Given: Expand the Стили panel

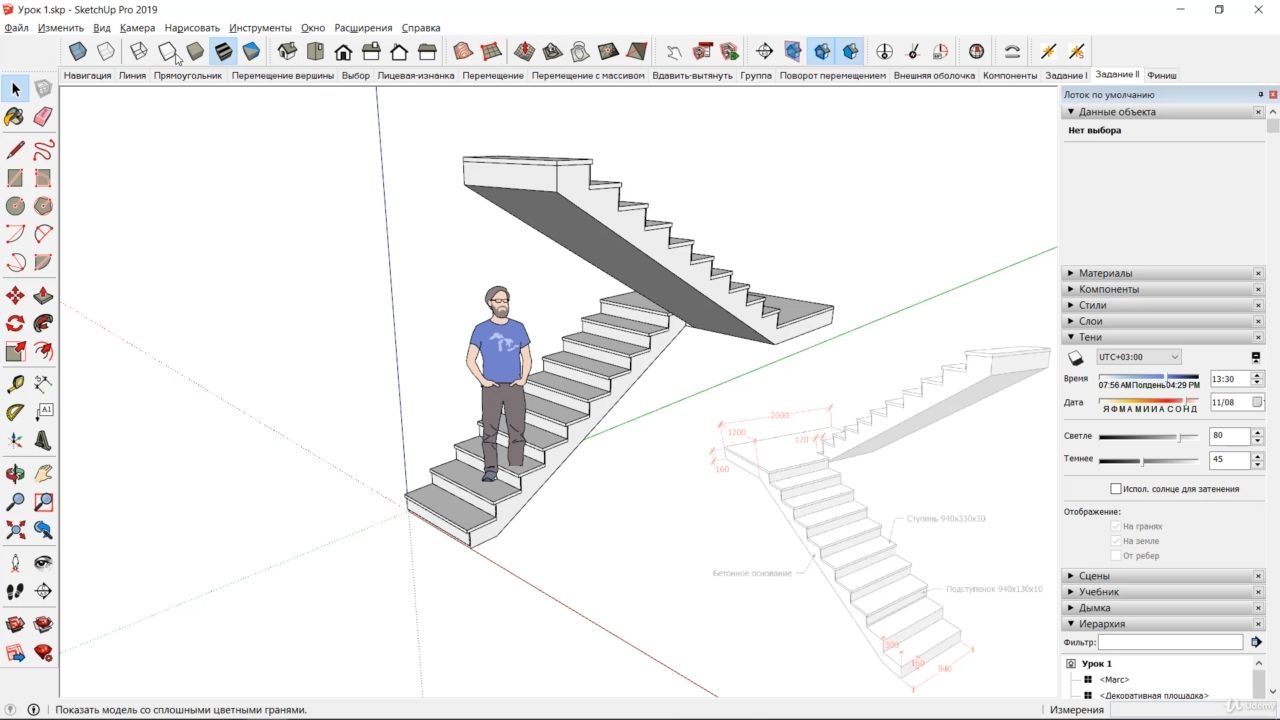Looking at the screenshot, I should coord(1071,305).
